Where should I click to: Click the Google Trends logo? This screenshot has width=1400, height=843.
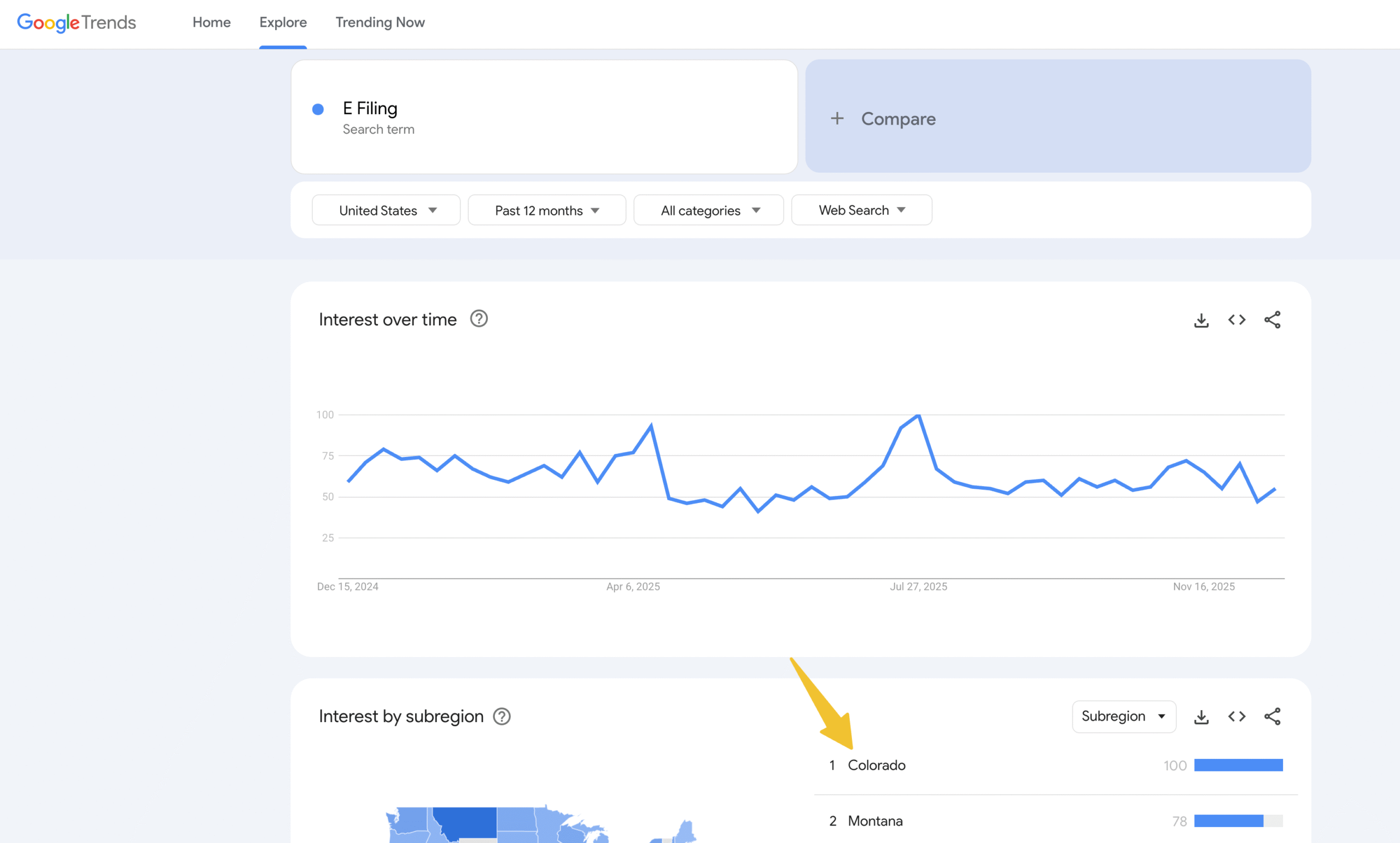tap(76, 22)
